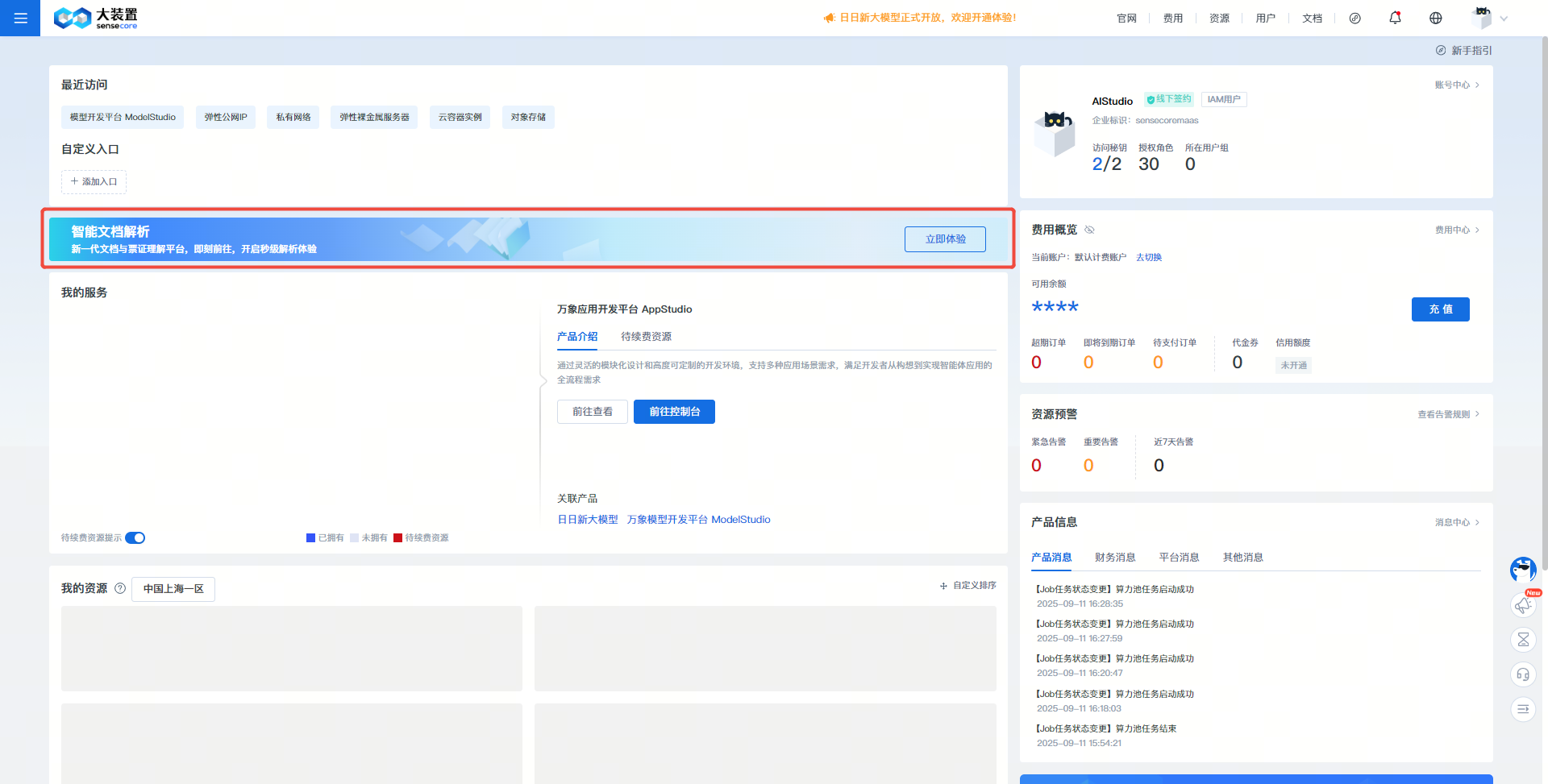
Task: Select the 平台消息 tab
Action: click(1179, 558)
